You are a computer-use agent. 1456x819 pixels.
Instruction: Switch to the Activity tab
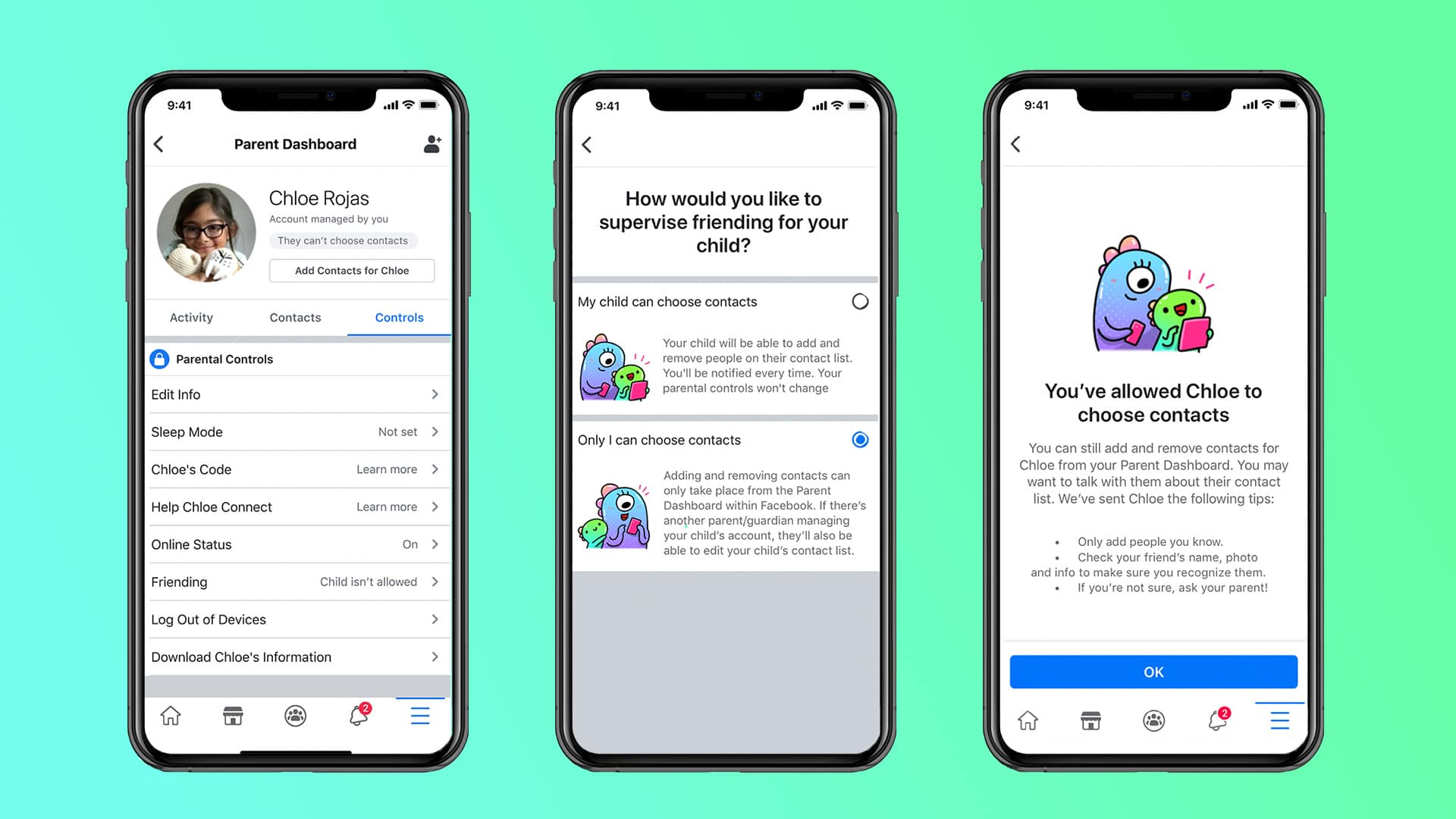(190, 317)
